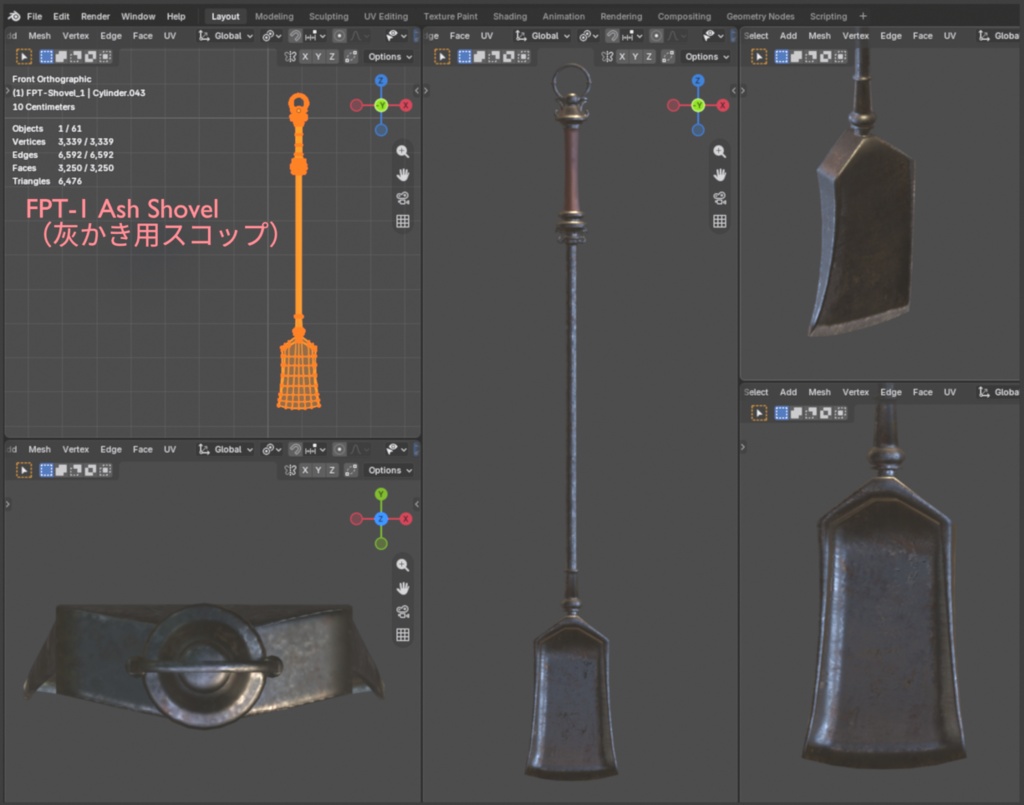This screenshot has width=1024, height=805.
Task: Open Select menu in top-right viewport
Action: pyautogui.click(x=756, y=36)
